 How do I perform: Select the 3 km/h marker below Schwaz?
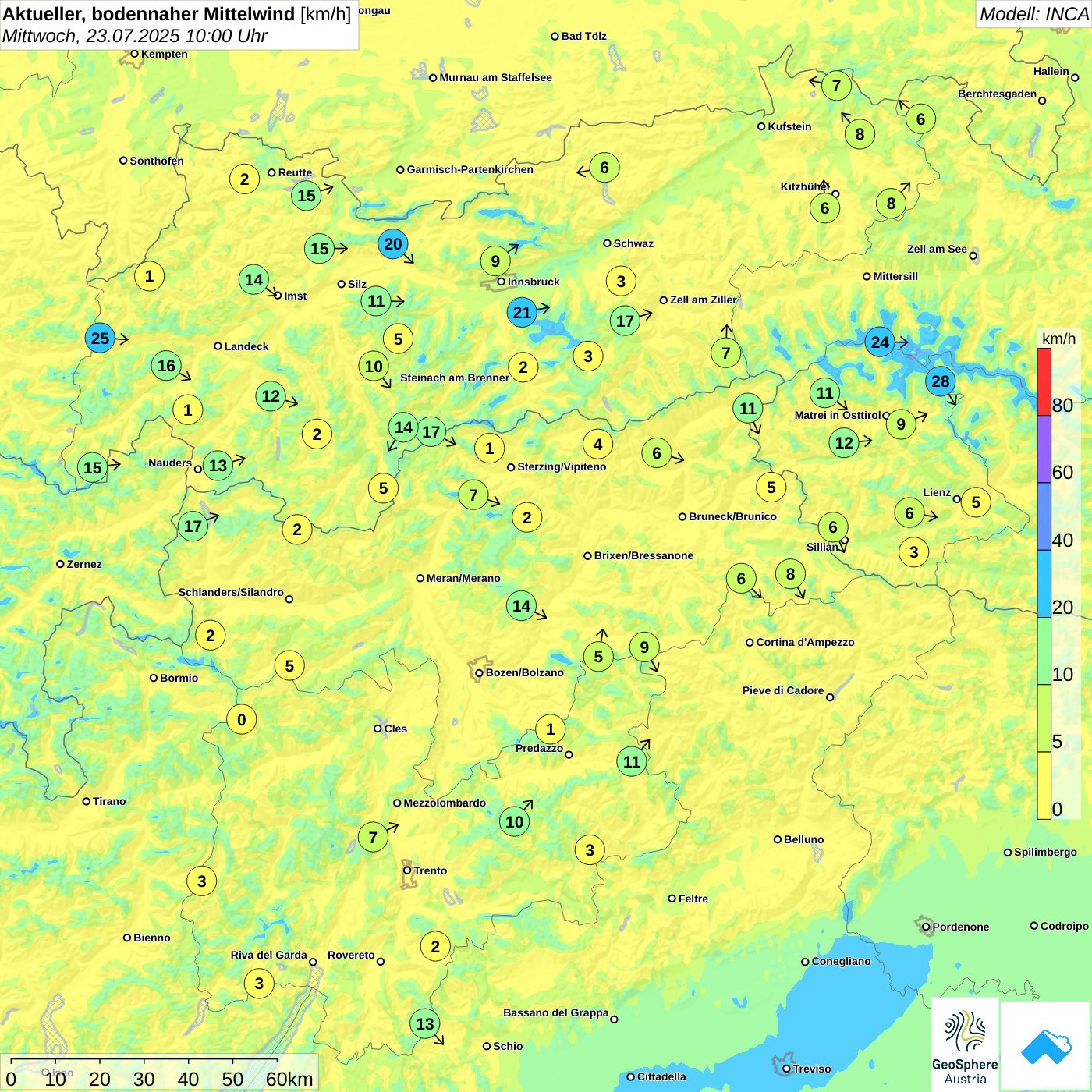click(621, 282)
